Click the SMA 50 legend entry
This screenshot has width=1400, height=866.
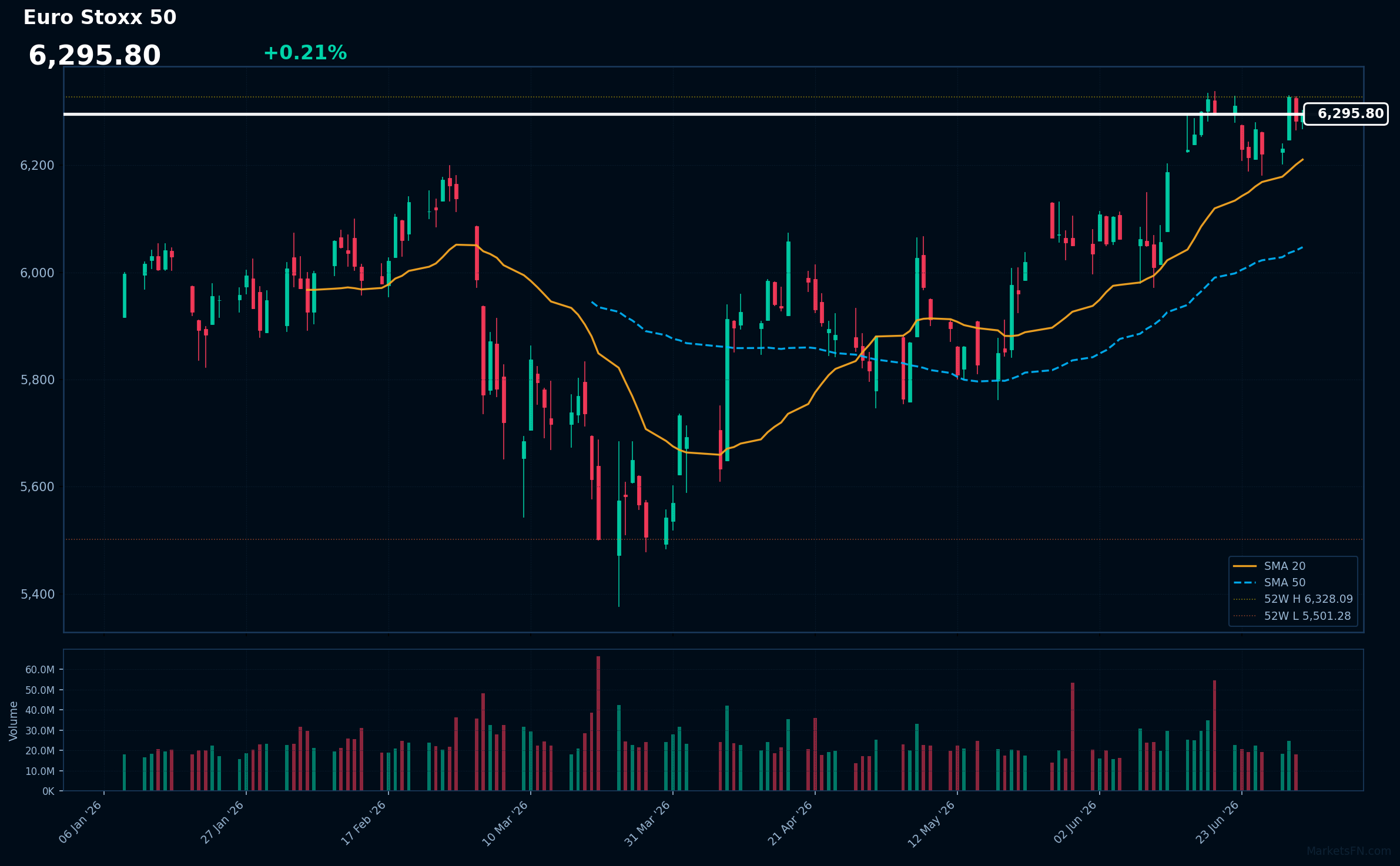coord(1270,583)
